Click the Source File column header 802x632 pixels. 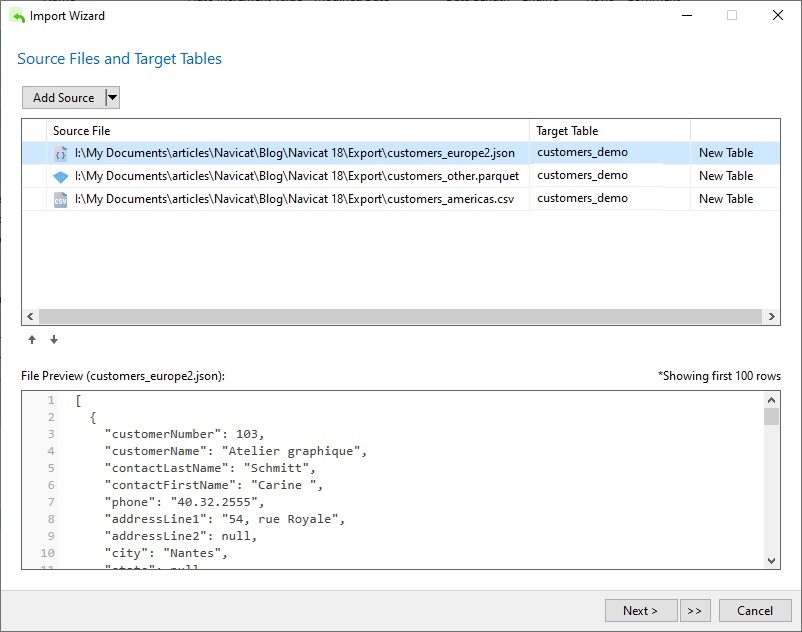pyautogui.click(x=288, y=131)
